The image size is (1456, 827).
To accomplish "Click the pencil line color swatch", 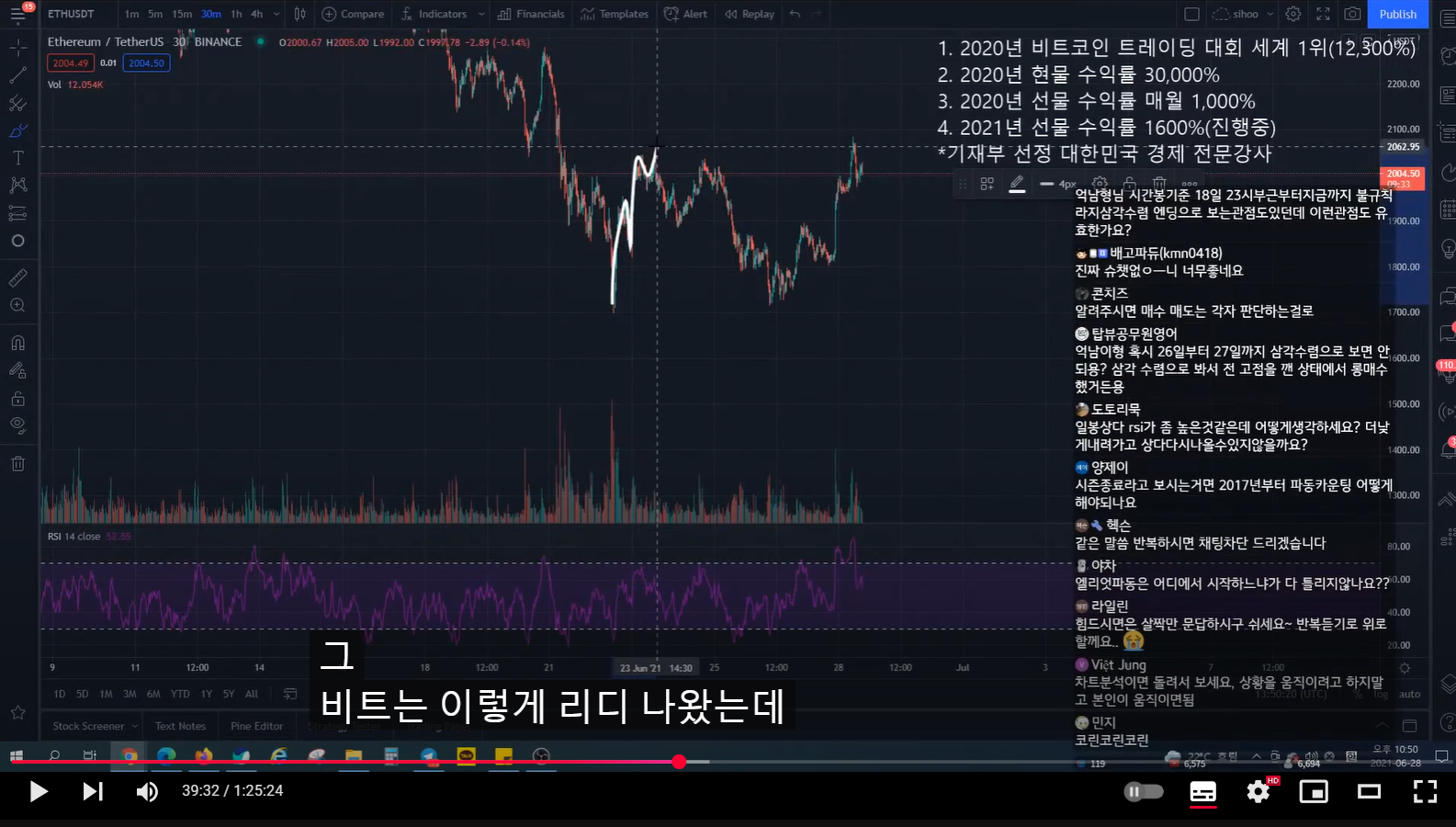I will (x=1017, y=184).
